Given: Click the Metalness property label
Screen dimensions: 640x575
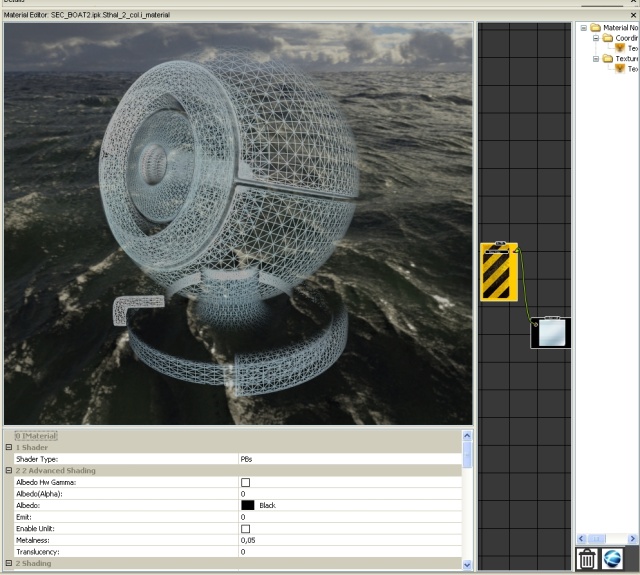Looking at the screenshot, I should 33,540.
